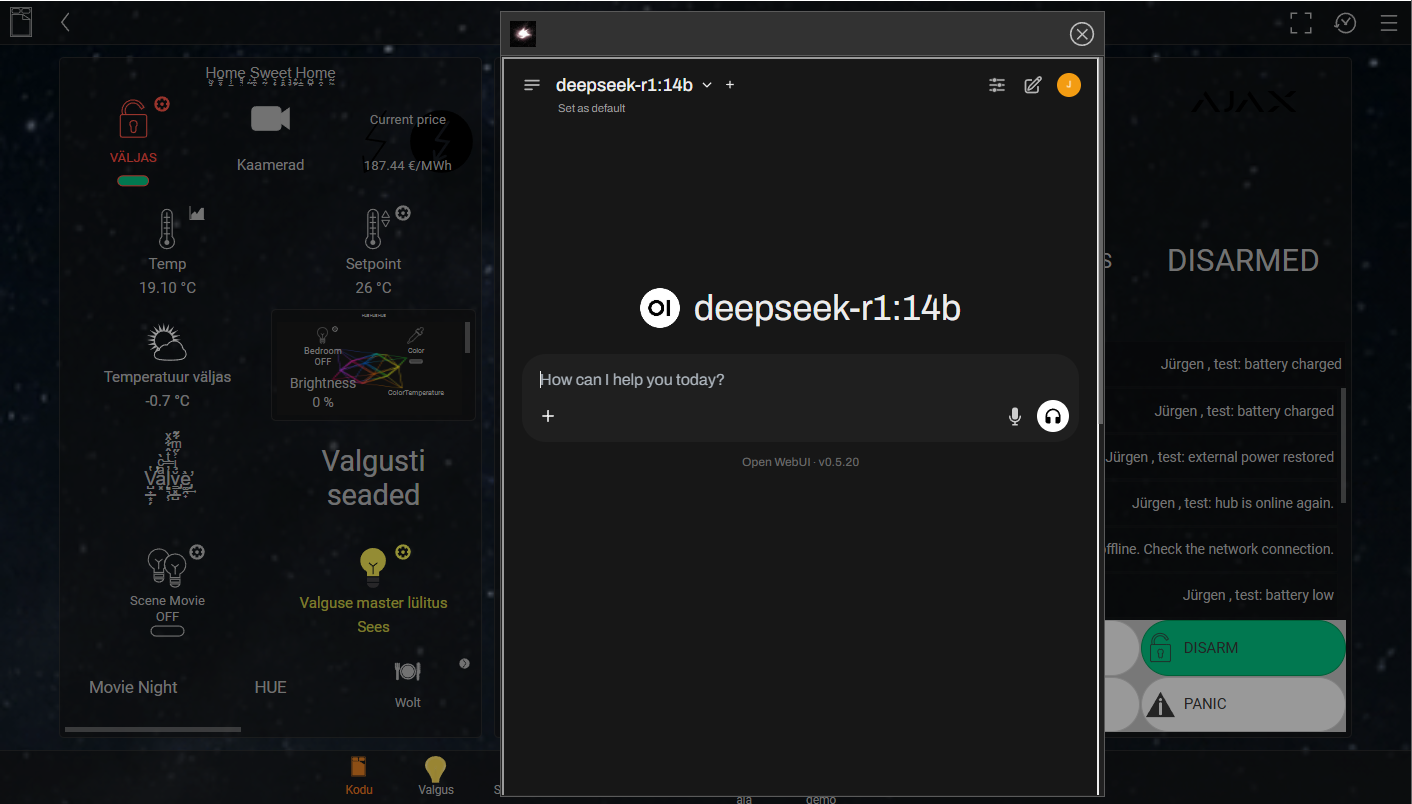This screenshot has width=1412, height=804.
Task: Toggle the VÄLJAS lock switch
Action: pos(133,181)
